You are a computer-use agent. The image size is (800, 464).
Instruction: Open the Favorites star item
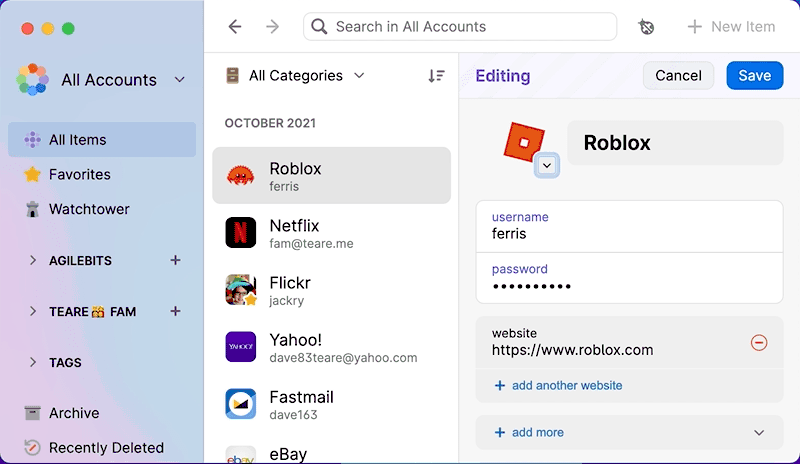pyautogui.click(x=79, y=174)
